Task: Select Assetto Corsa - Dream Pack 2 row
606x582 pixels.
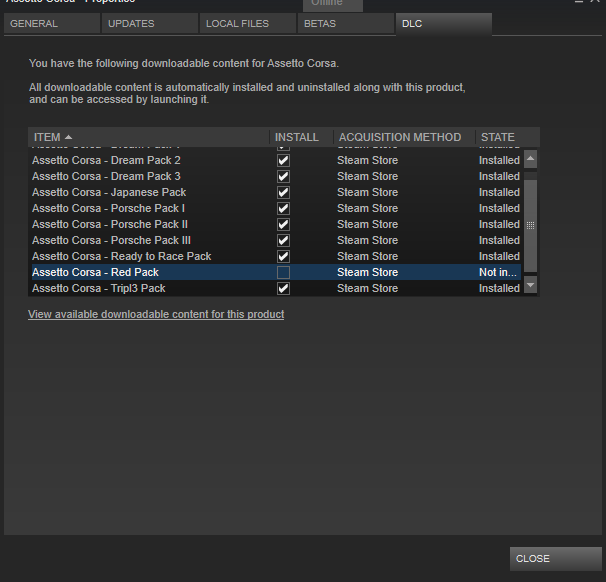Action: click(276, 160)
